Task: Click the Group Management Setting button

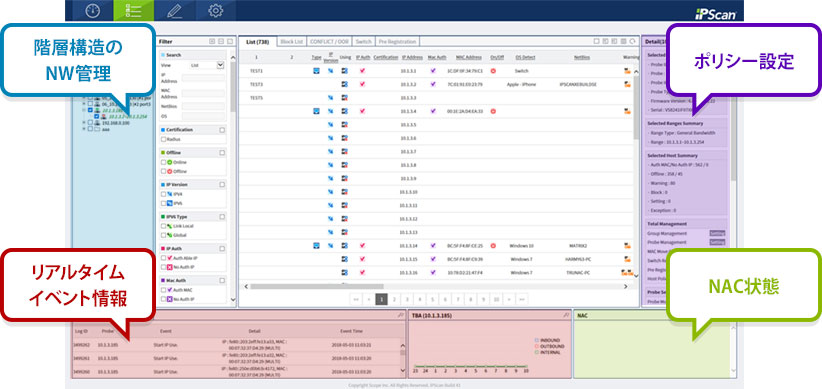Action: click(x=717, y=233)
